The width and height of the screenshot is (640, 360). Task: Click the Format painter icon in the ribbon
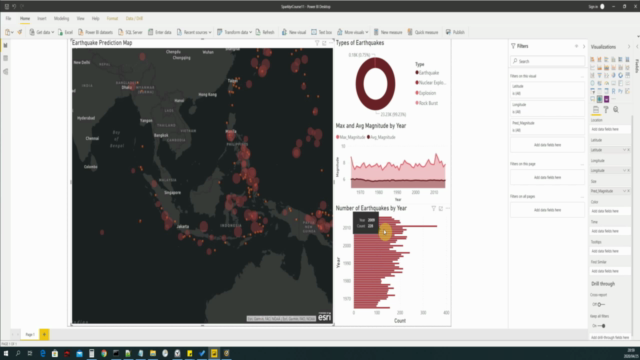[19, 32]
